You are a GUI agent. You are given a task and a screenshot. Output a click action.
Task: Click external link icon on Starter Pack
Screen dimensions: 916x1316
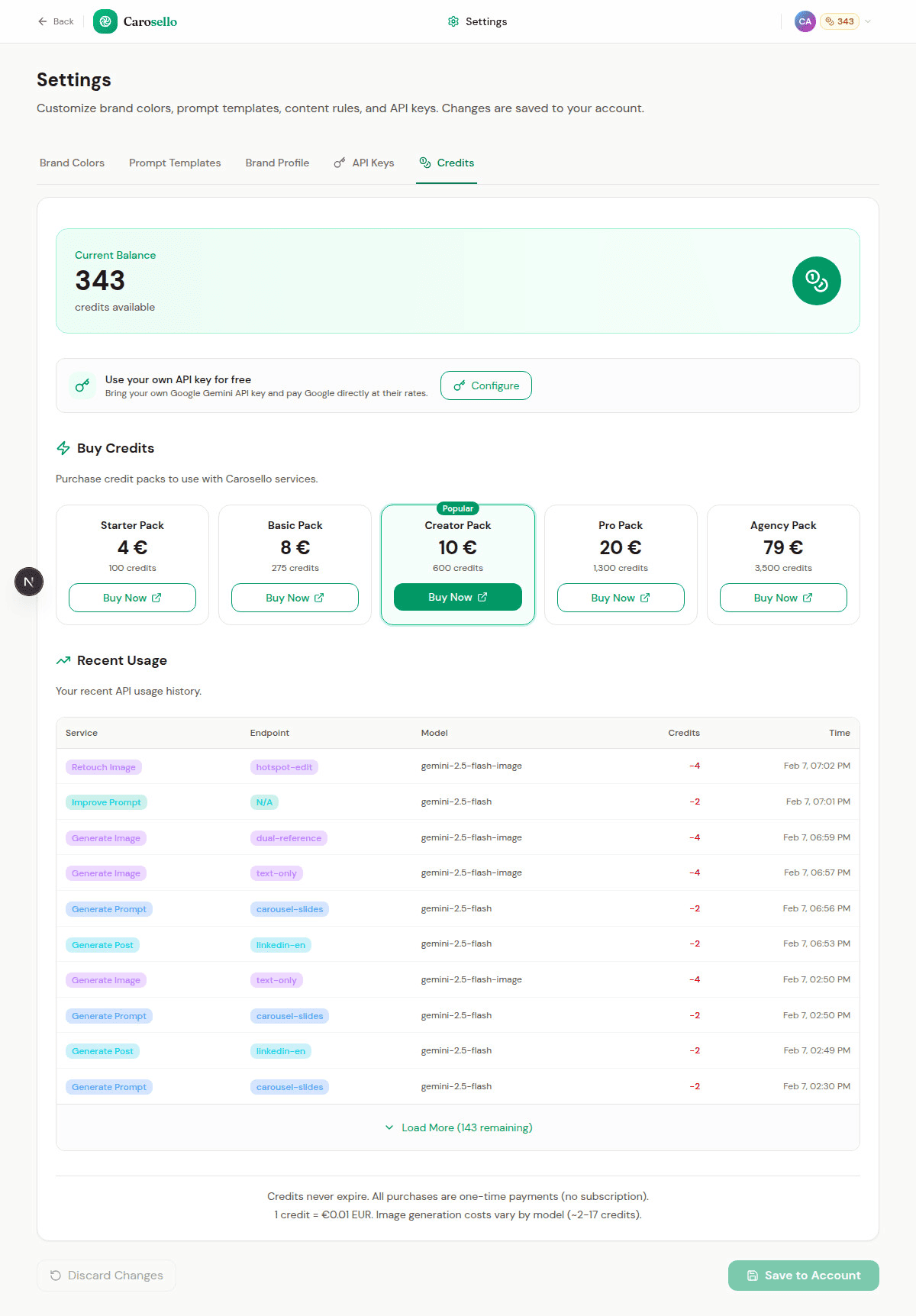[x=156, y=598]
